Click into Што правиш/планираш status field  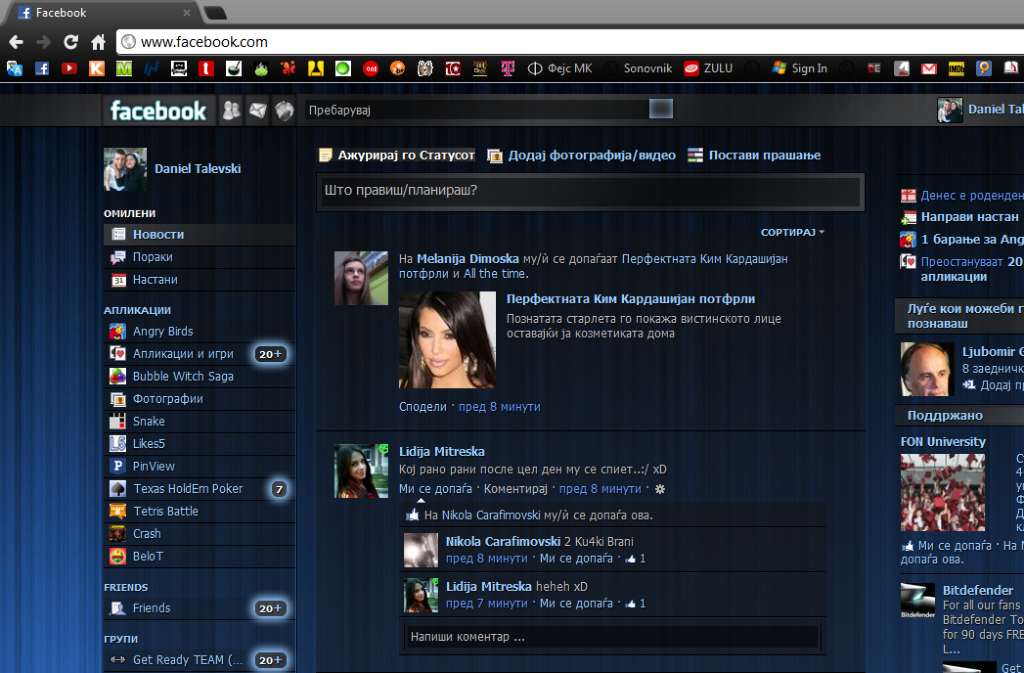tap(590, 191)
